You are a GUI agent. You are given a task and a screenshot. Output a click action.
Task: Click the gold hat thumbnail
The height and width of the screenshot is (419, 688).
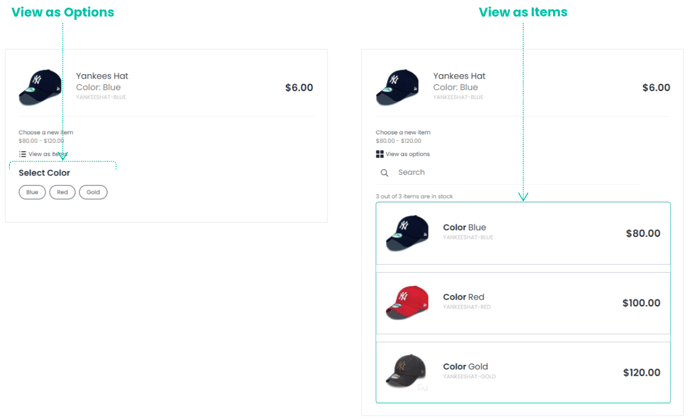point(406,371)
